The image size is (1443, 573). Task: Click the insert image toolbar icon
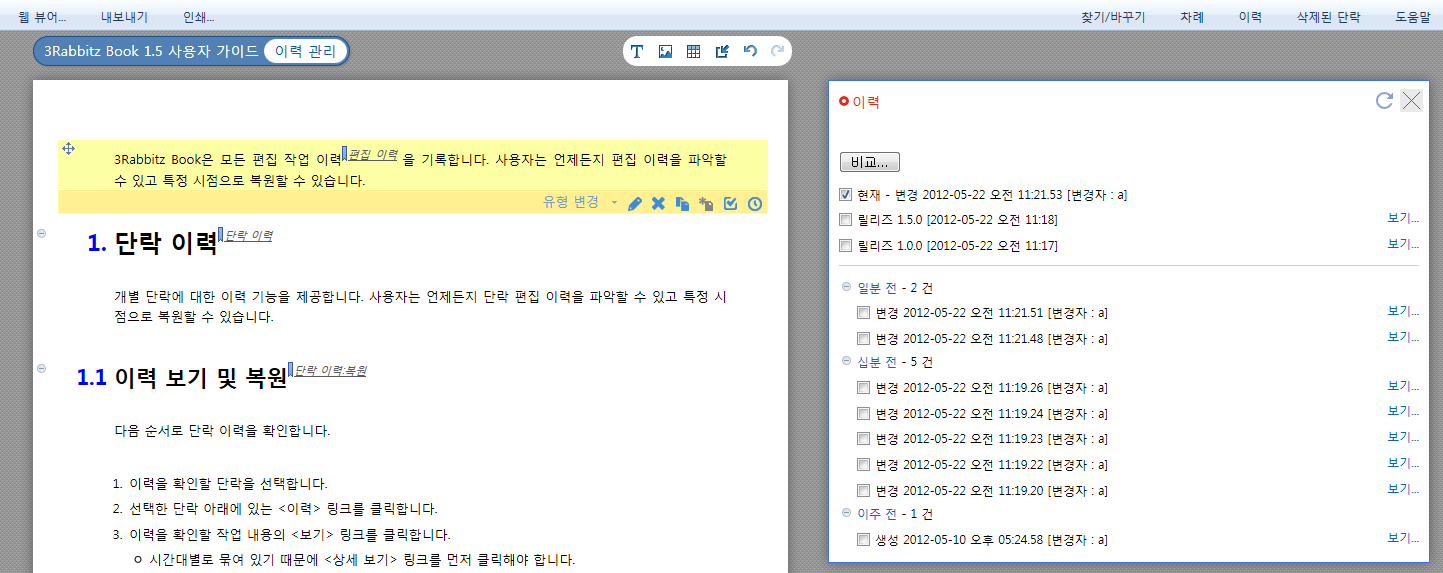pyautogui.click(x=665, y=52)
